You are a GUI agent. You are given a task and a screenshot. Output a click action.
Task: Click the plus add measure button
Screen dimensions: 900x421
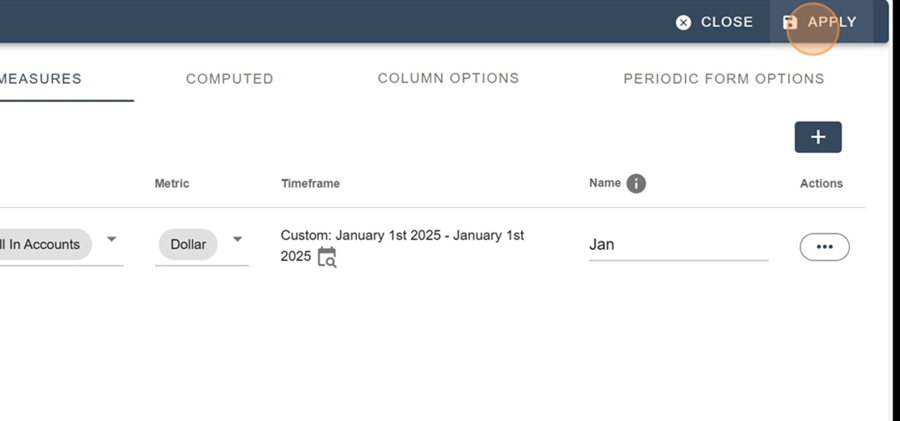(x=818, y=137)
